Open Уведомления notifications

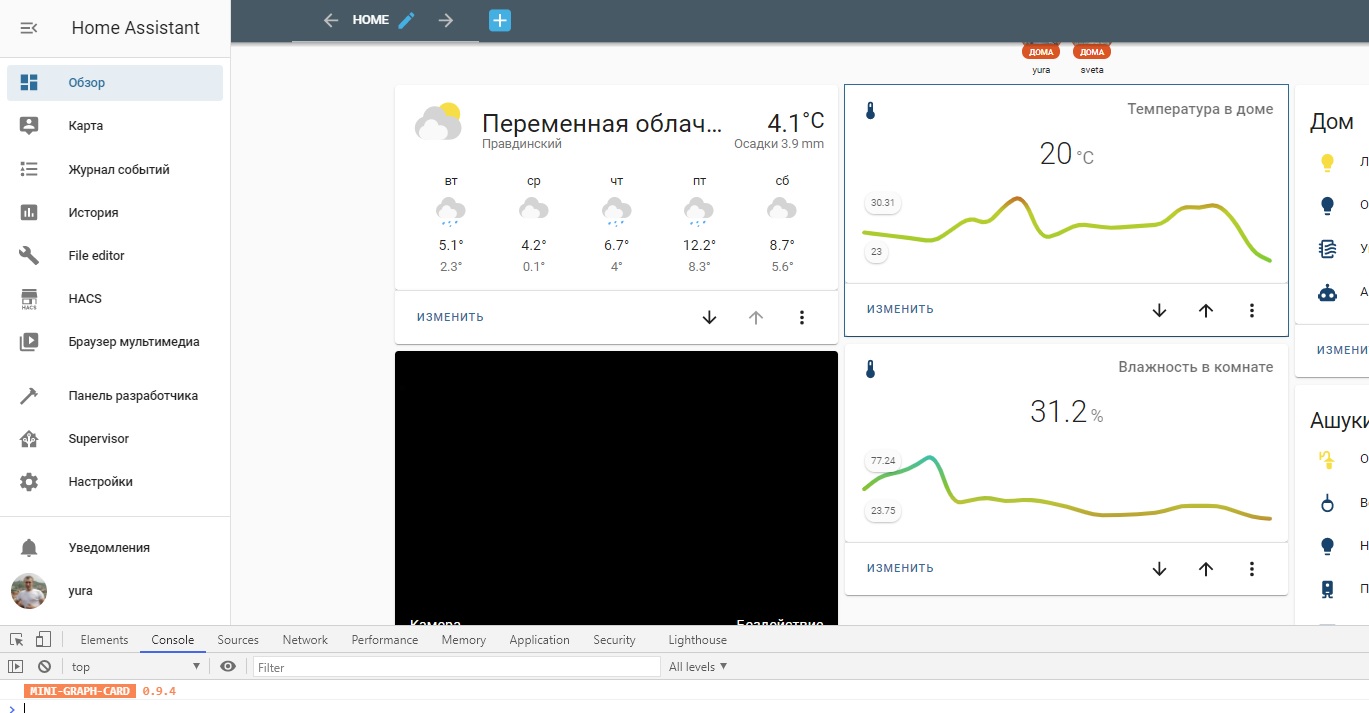pyautogui.click(x=115, y=547)
